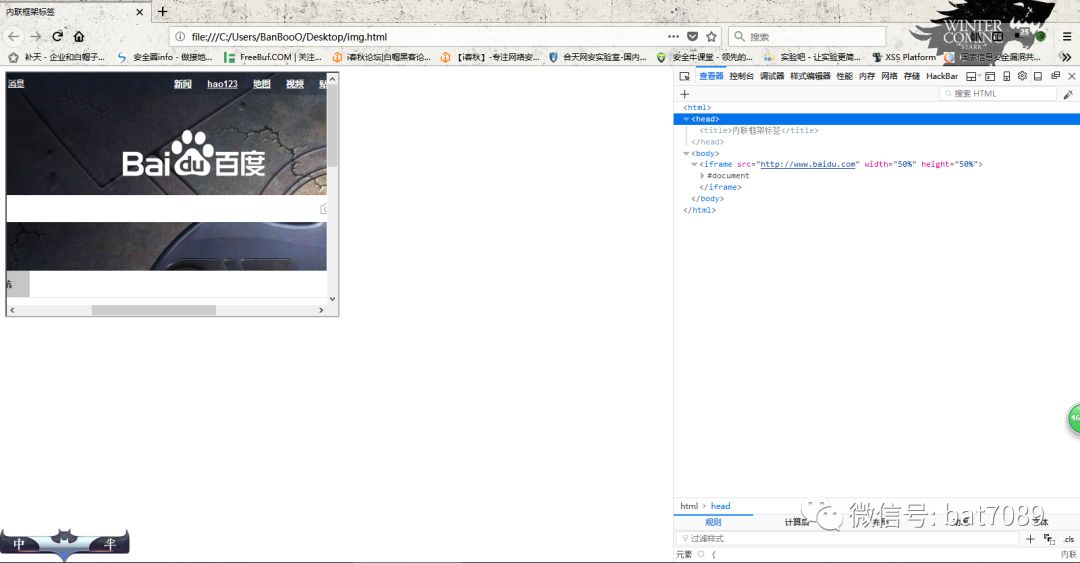This screenshot has height=563, width=1080.
Task: Switch to the 存储 Storage tab
Action: pos(912,76)
